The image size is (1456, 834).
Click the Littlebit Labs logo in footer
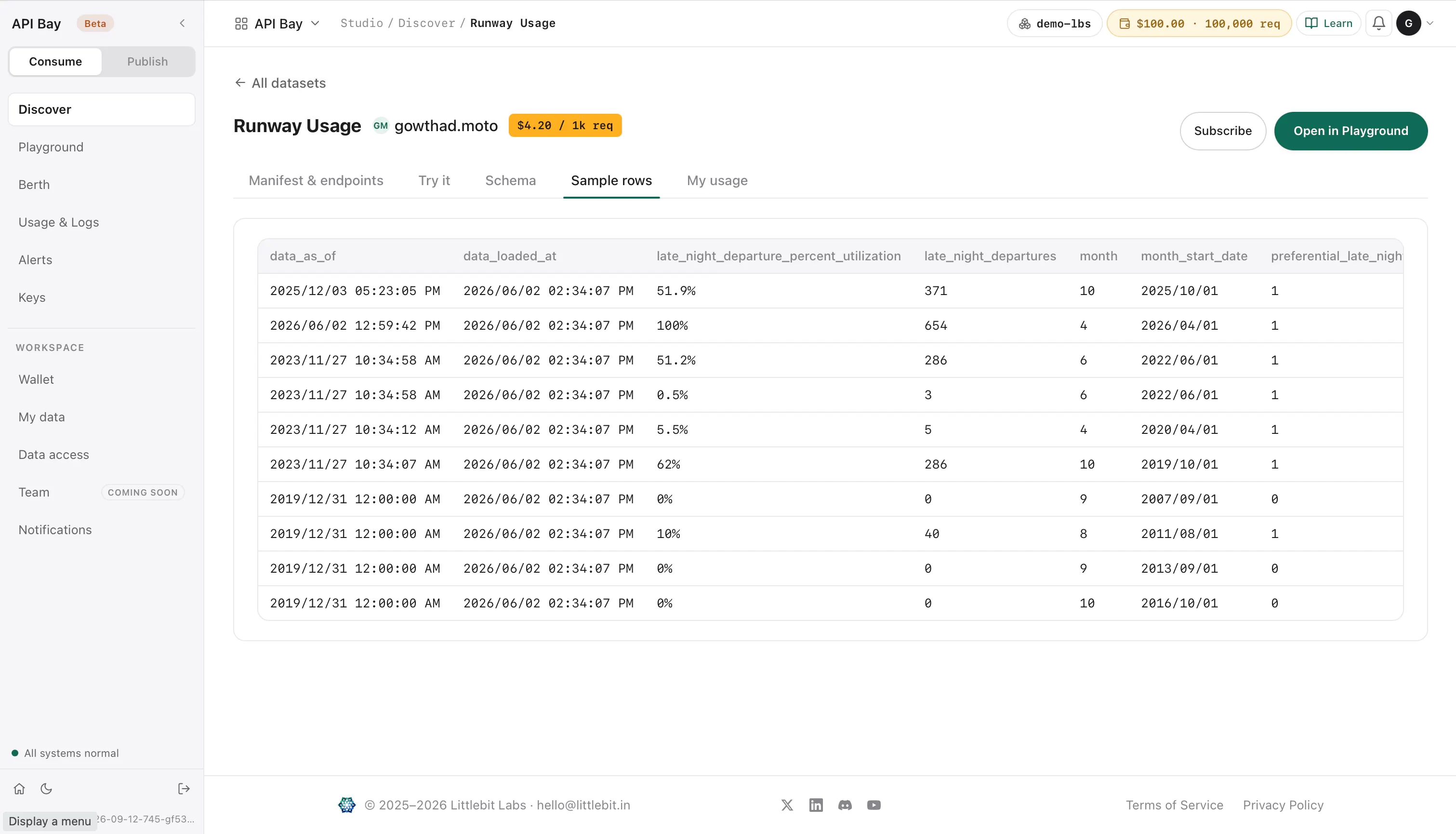346,805
